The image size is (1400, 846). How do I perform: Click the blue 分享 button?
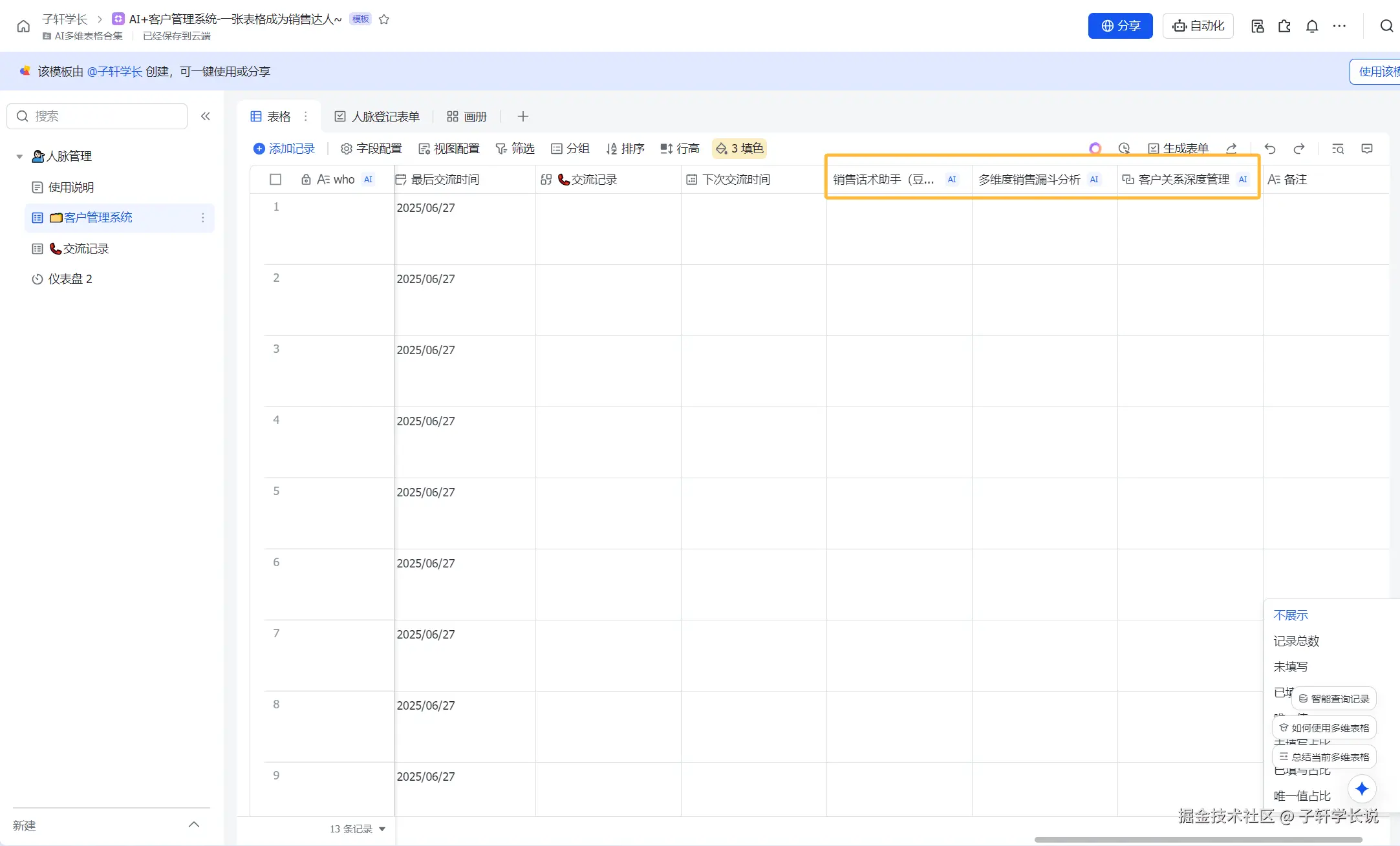1120,26
